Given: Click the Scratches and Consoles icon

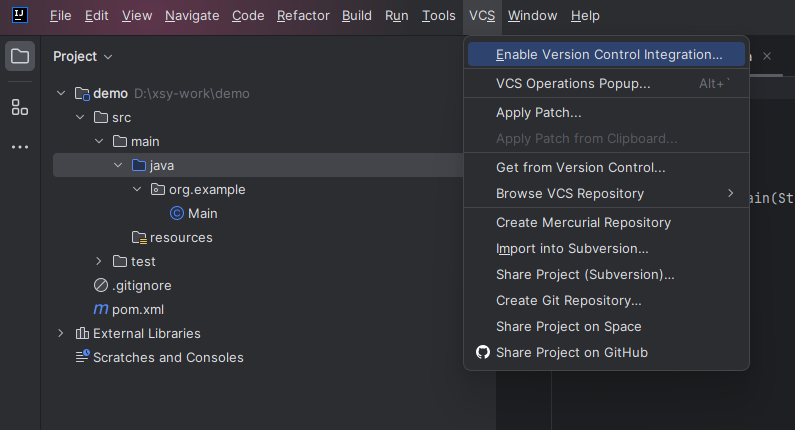Looking at the screenshot, I should 82,357.
